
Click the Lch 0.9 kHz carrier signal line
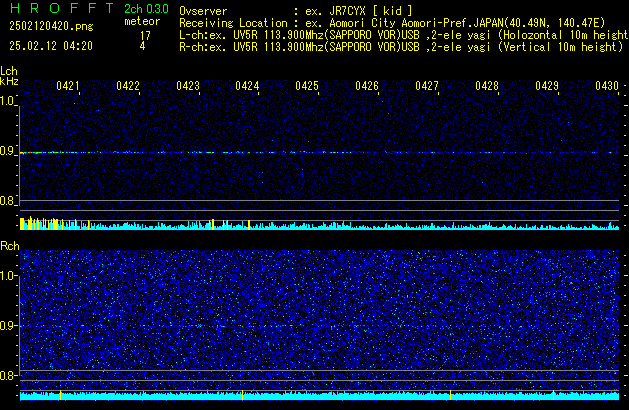coord(319,152)
